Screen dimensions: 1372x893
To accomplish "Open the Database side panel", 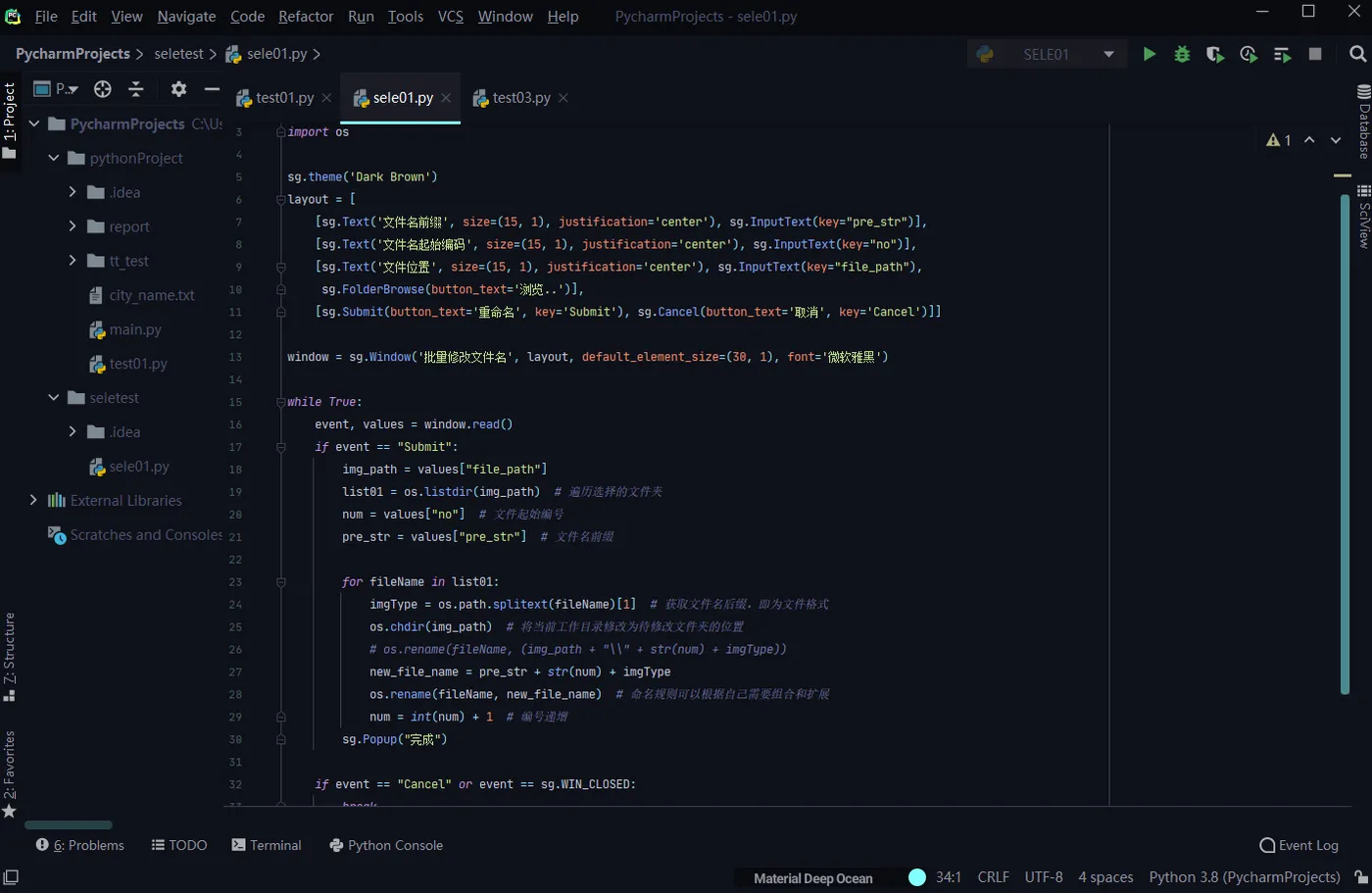I will (x=1363, y=122).
